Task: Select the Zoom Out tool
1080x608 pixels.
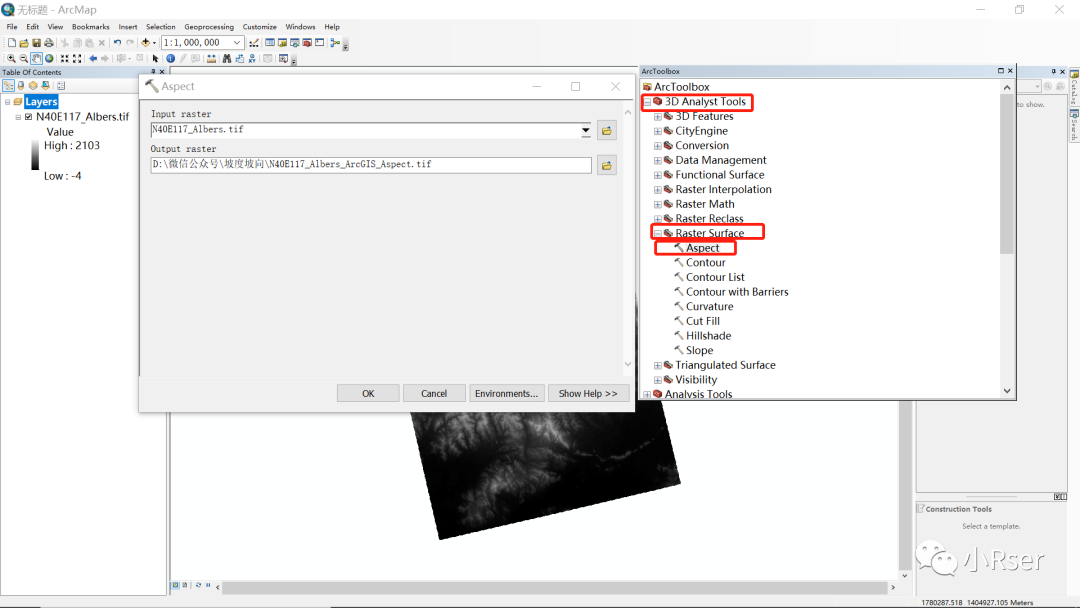Action: (23, 59)
